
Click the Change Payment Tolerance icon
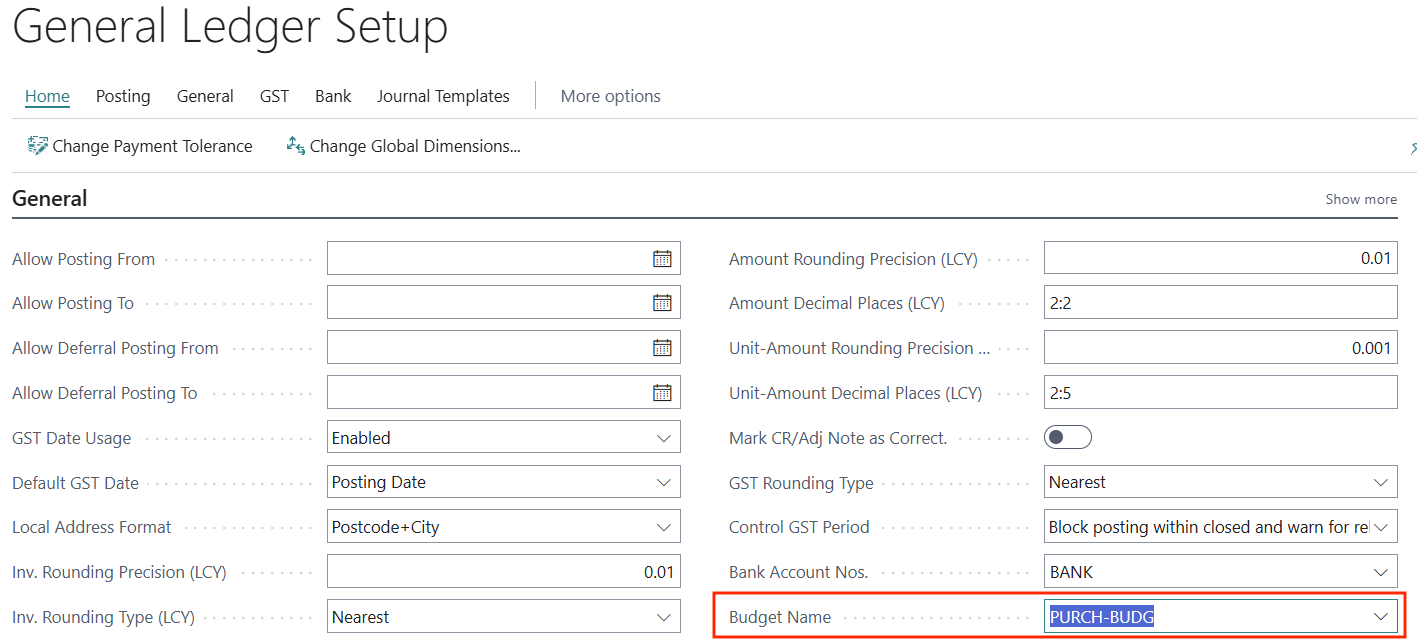coord(38,146)
